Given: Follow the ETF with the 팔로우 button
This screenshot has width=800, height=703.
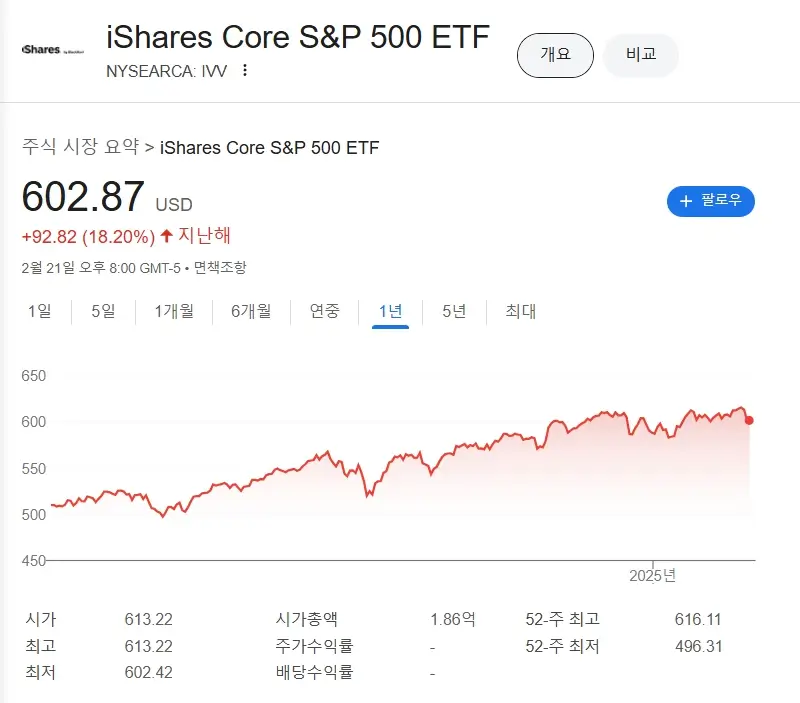Looking at the screenshot, I should pos(710,201).
